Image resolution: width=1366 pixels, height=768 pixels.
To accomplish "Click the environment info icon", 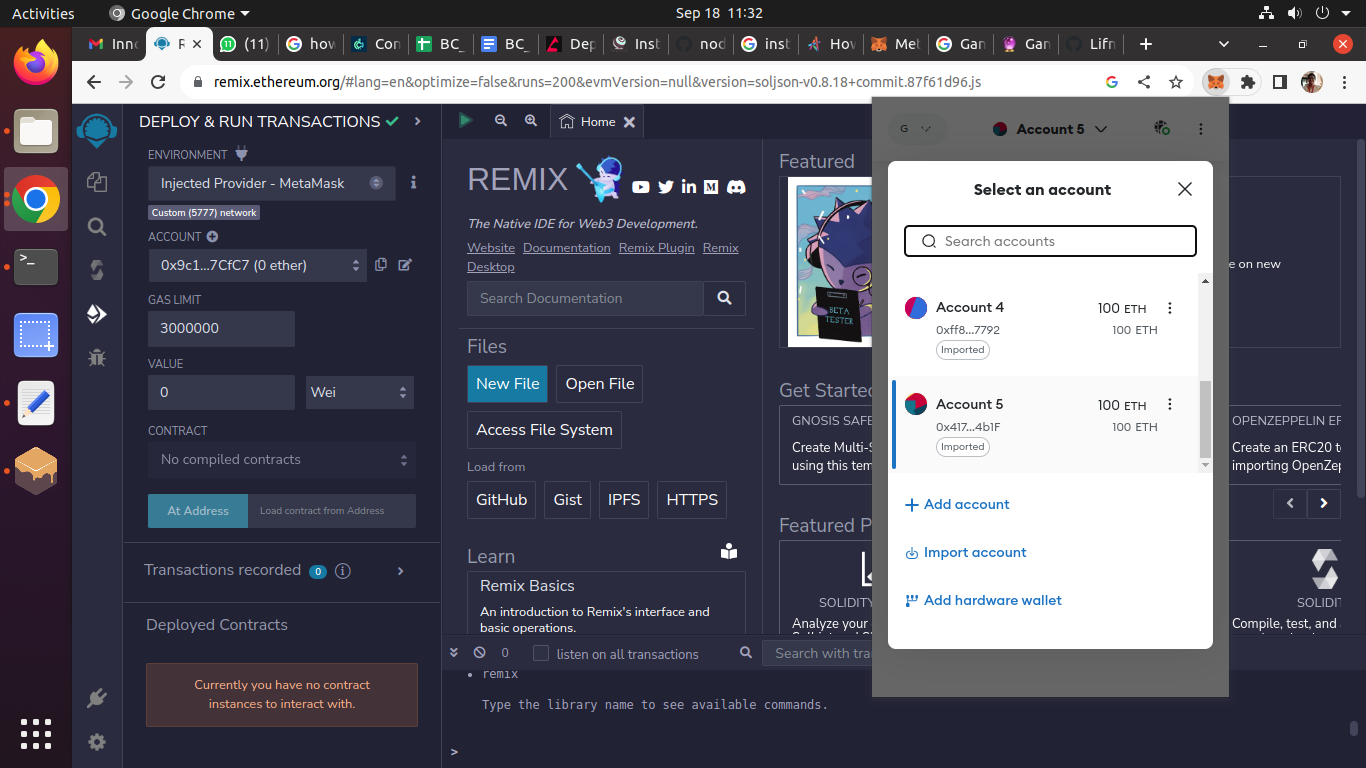I will click(413, 183).
